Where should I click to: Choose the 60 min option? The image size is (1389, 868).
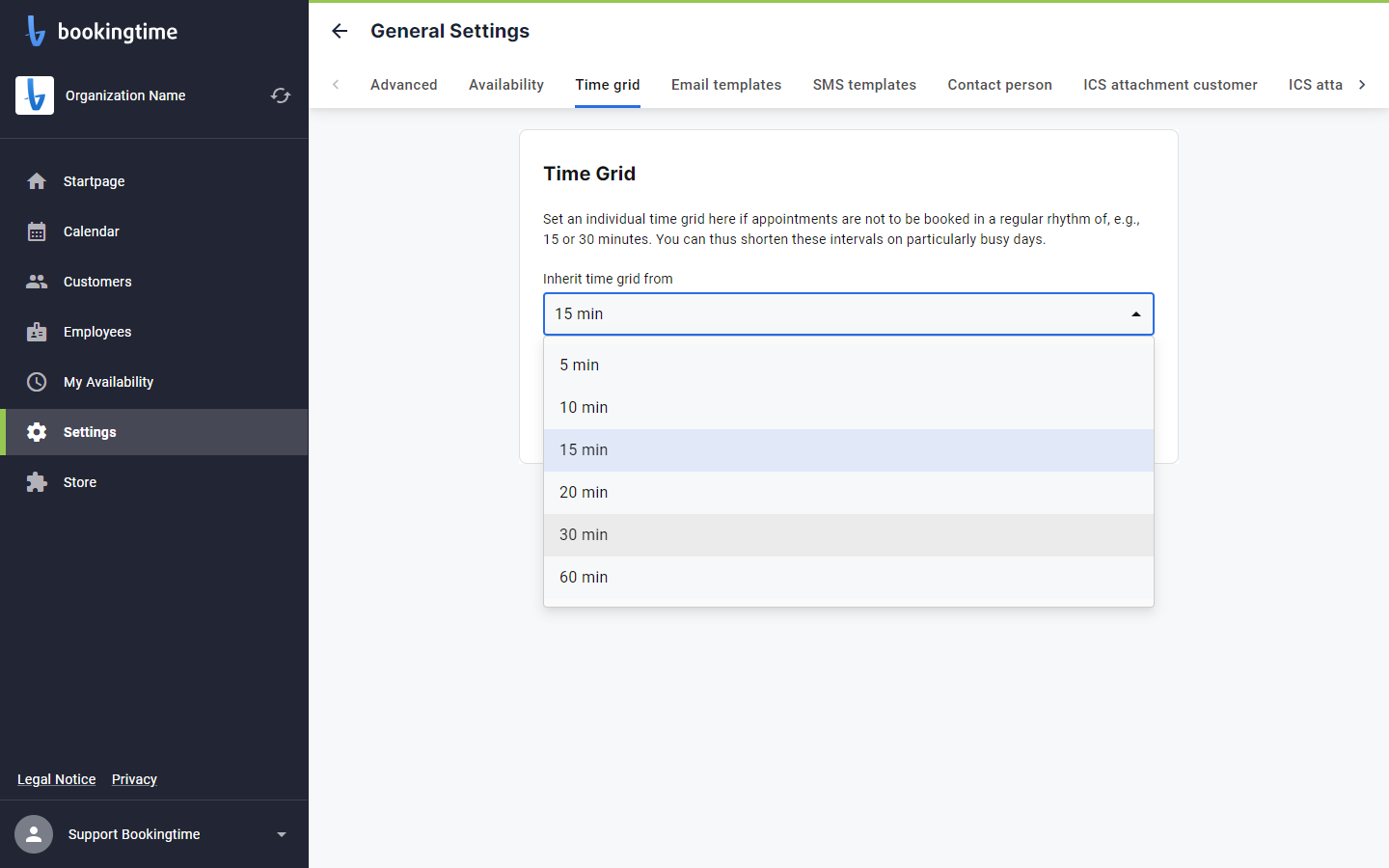849,577
